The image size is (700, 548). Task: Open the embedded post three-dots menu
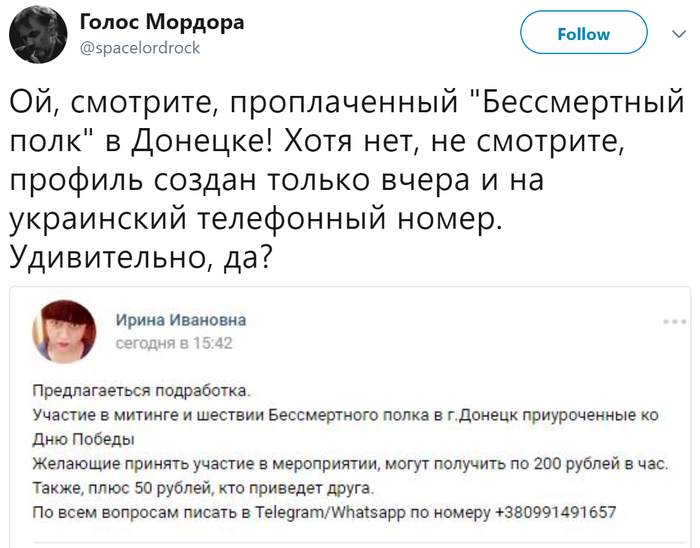pyautogui.click(x=674, y=322)
